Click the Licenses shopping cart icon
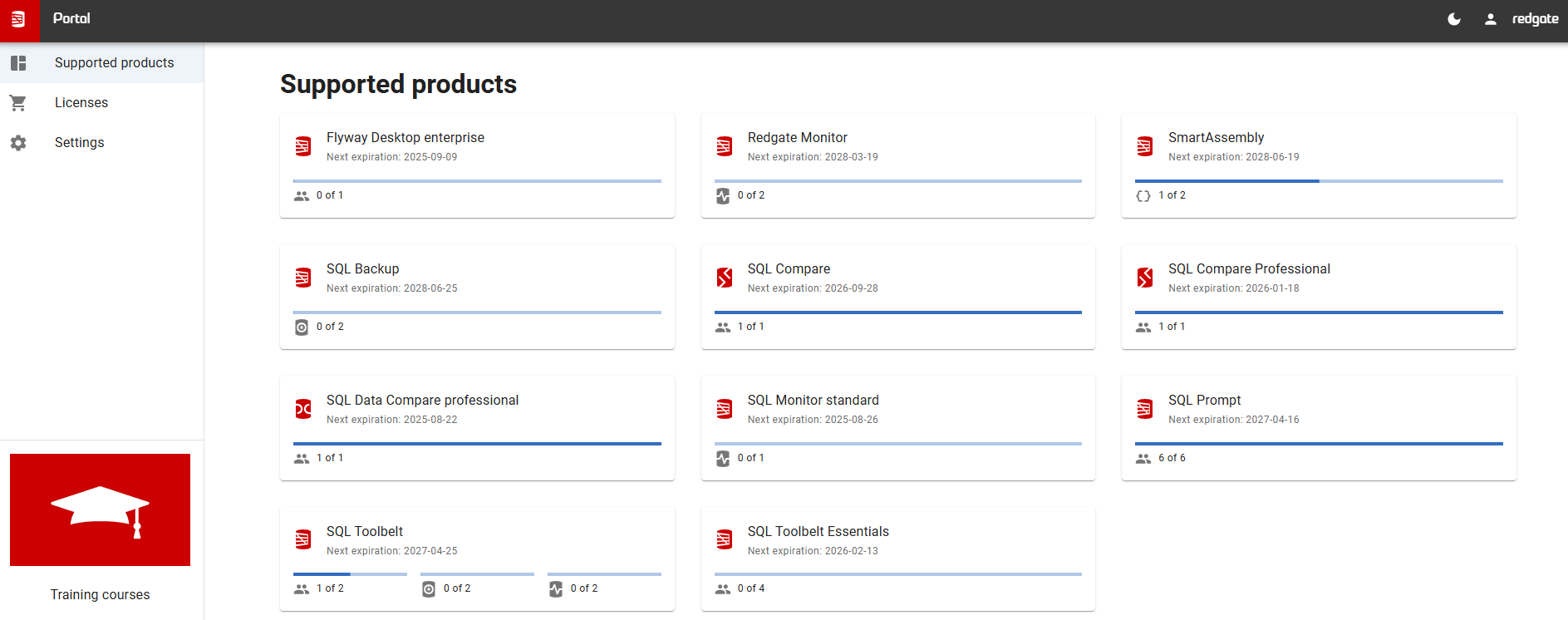 coord(18,103)
